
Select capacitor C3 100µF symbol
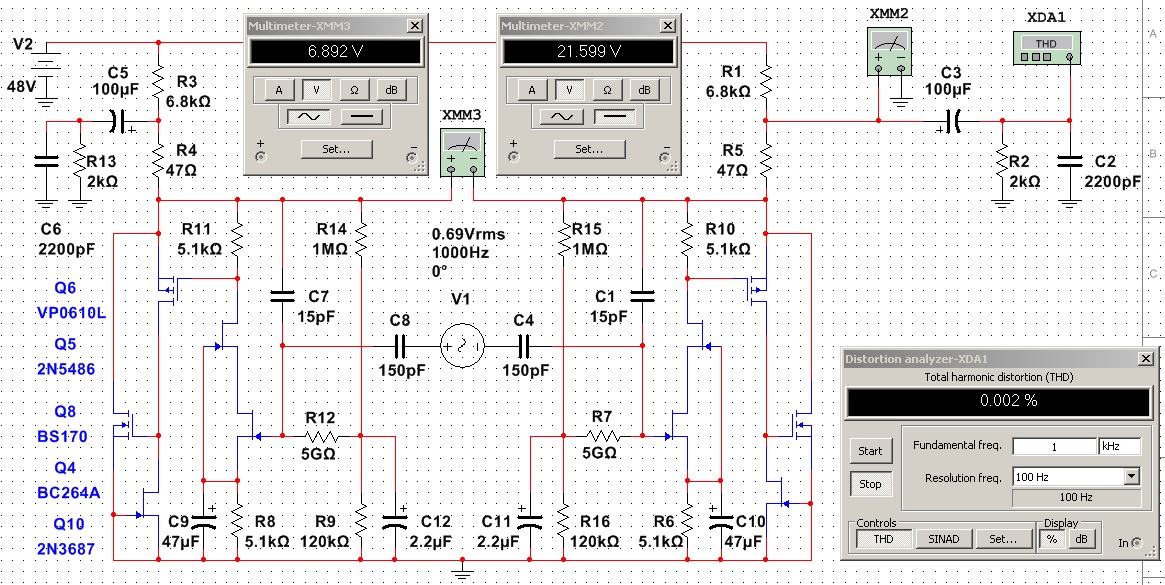click(953, 120)
